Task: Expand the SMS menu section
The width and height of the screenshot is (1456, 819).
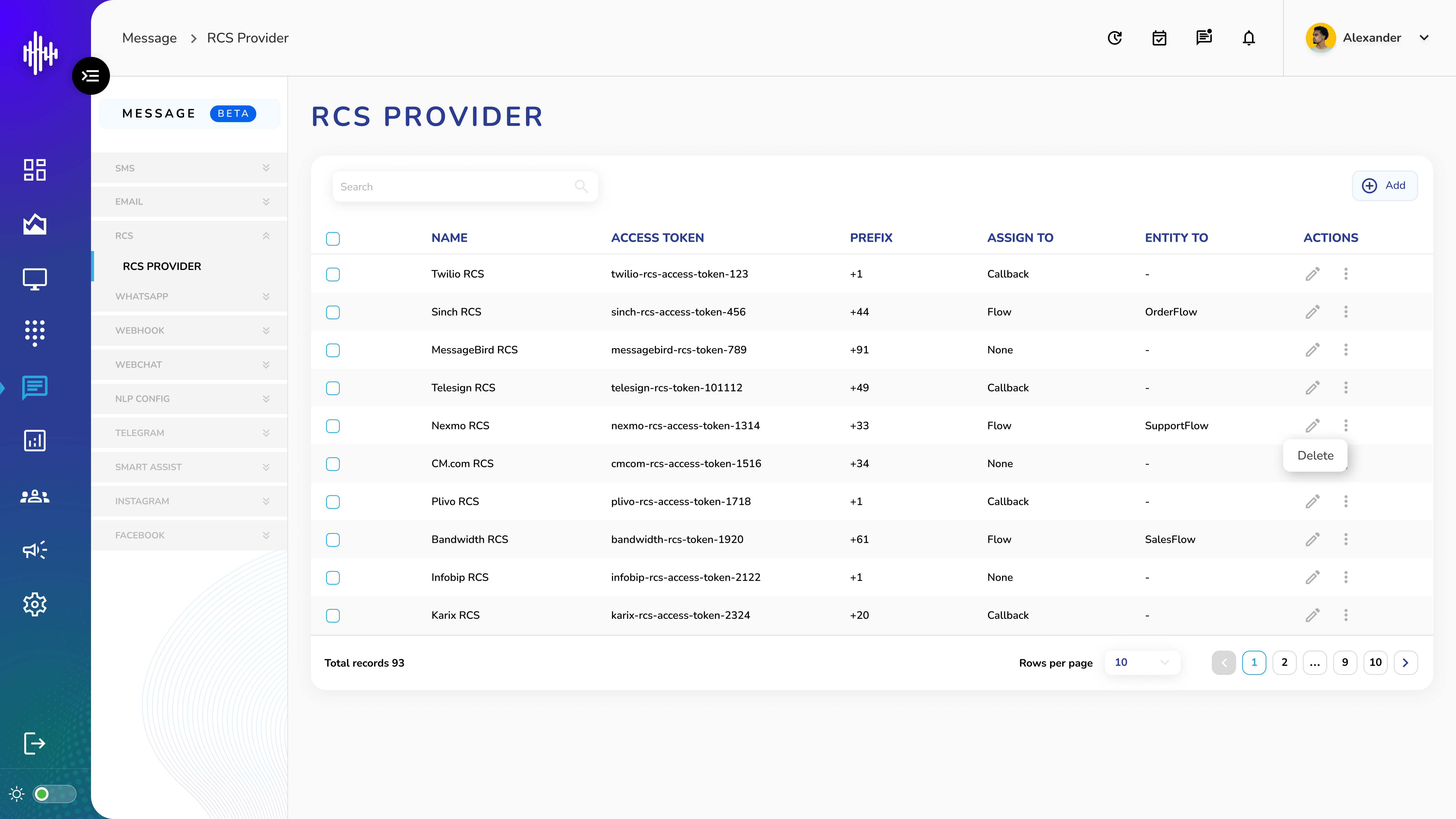Action: [x=189, y=168]
